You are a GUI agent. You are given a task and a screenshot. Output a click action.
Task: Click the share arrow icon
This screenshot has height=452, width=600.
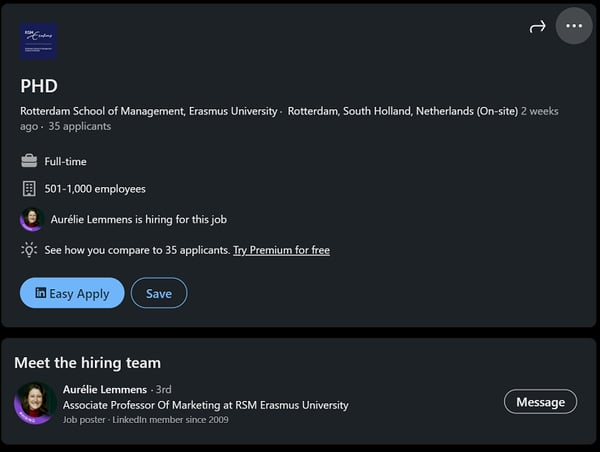(x=537, y=27)
